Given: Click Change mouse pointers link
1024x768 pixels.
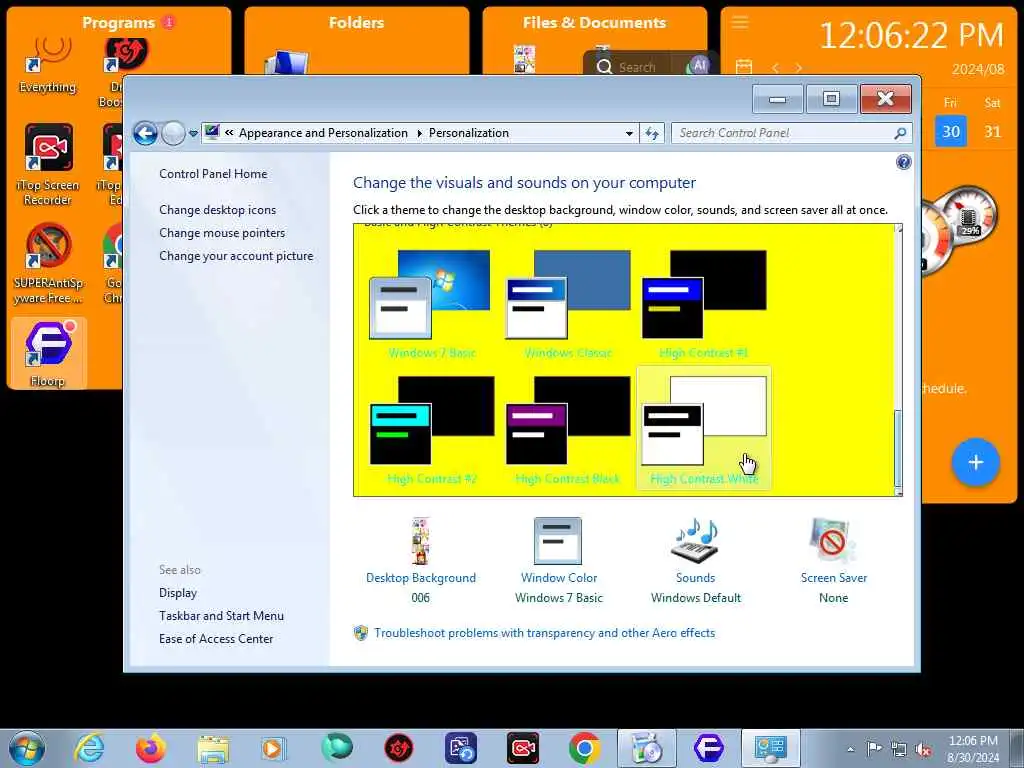Looking at the screenshot, I should 222,232.
